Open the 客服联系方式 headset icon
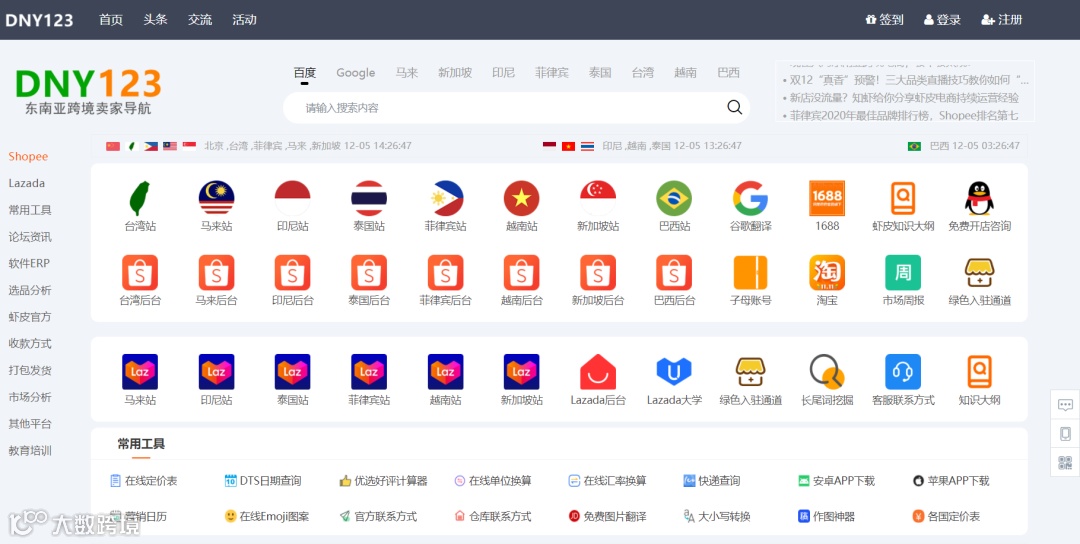 coord(903,372)
